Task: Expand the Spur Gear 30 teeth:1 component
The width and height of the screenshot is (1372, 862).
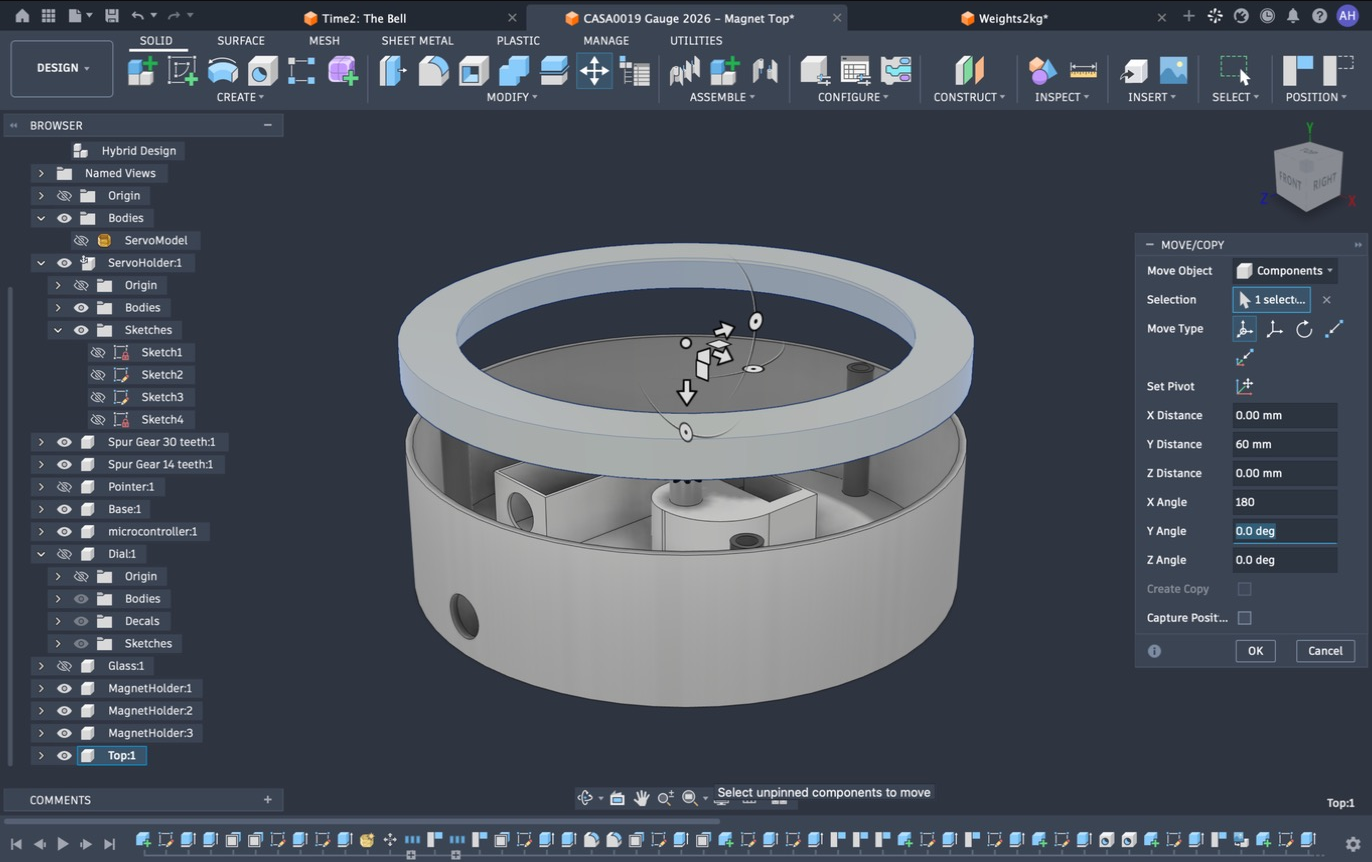Action: point(41,442)
